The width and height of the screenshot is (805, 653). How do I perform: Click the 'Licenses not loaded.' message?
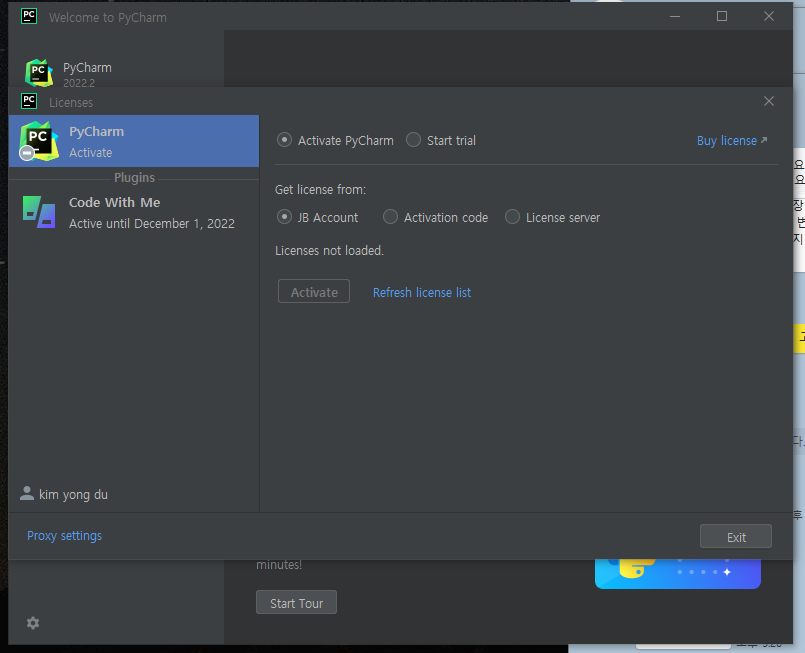(329, 251)
